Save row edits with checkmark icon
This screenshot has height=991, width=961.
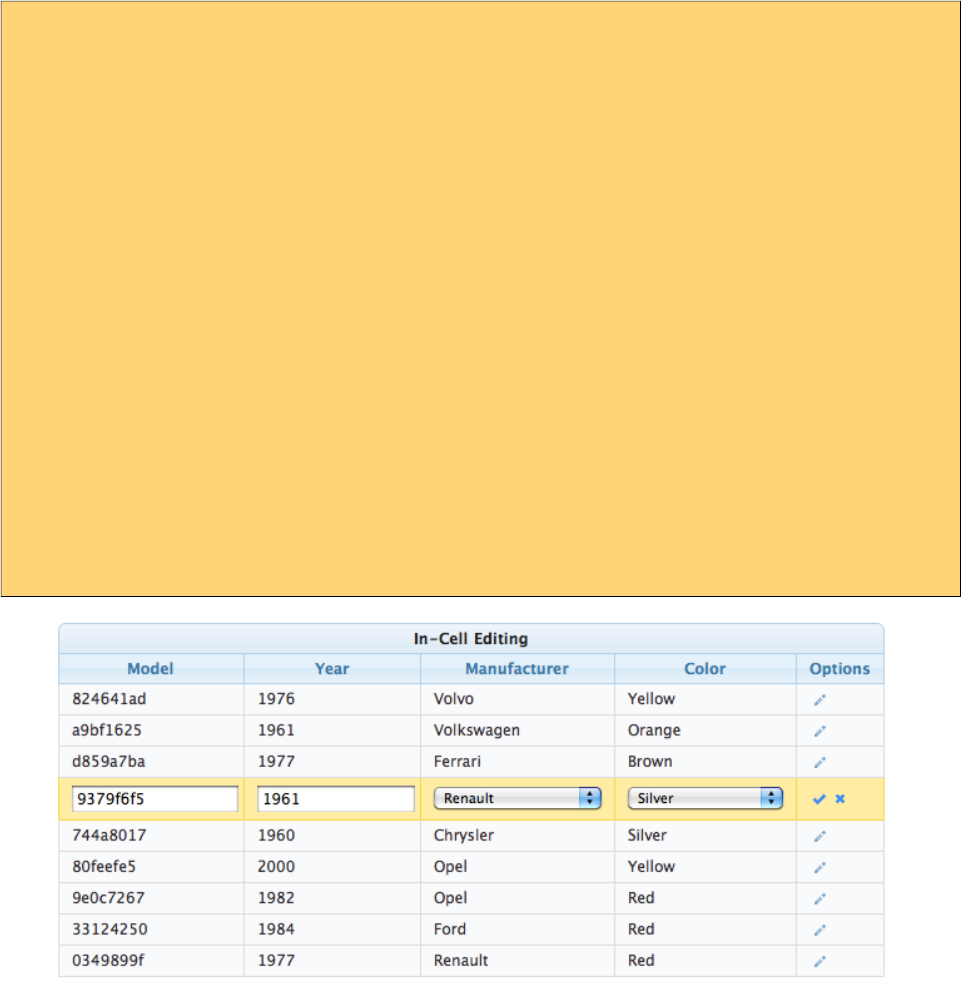819,799
